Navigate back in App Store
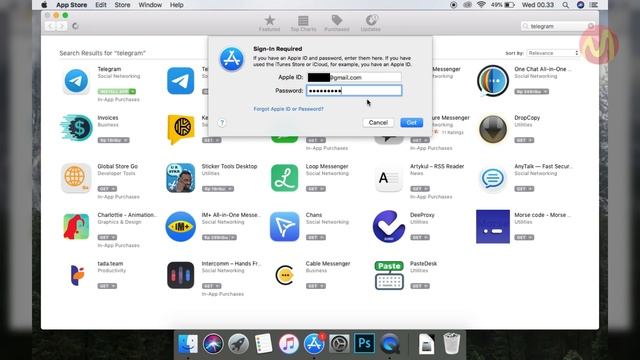 coord(50,26)
